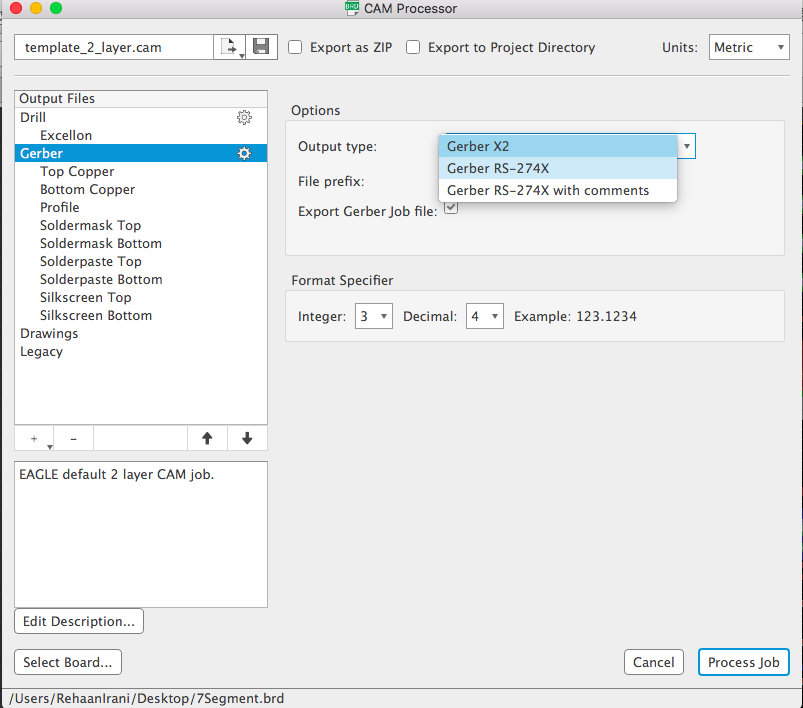
Task: Click the Example: 123.1234 text
Action: pos(575,316)
